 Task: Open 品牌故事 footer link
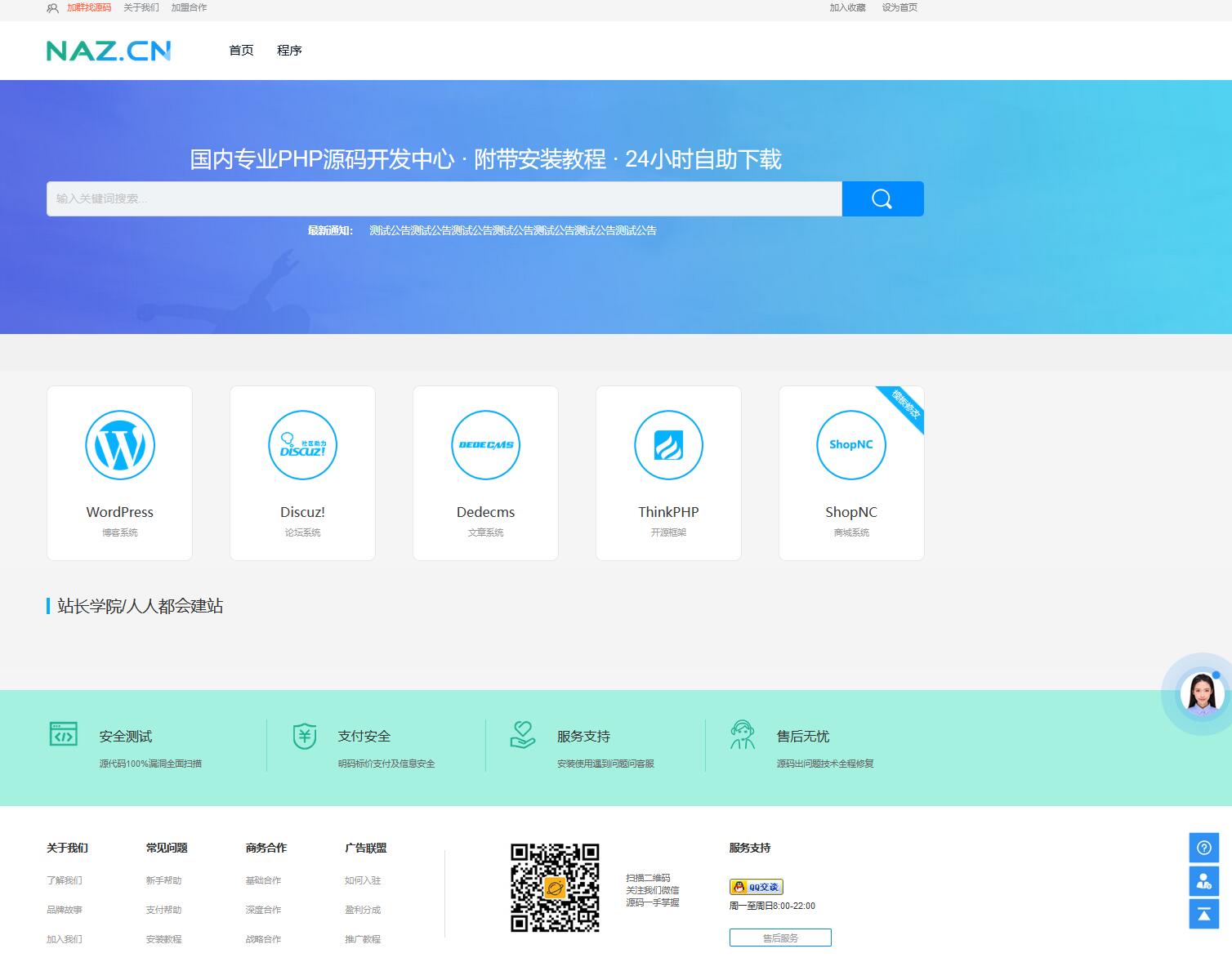[65, 910]
